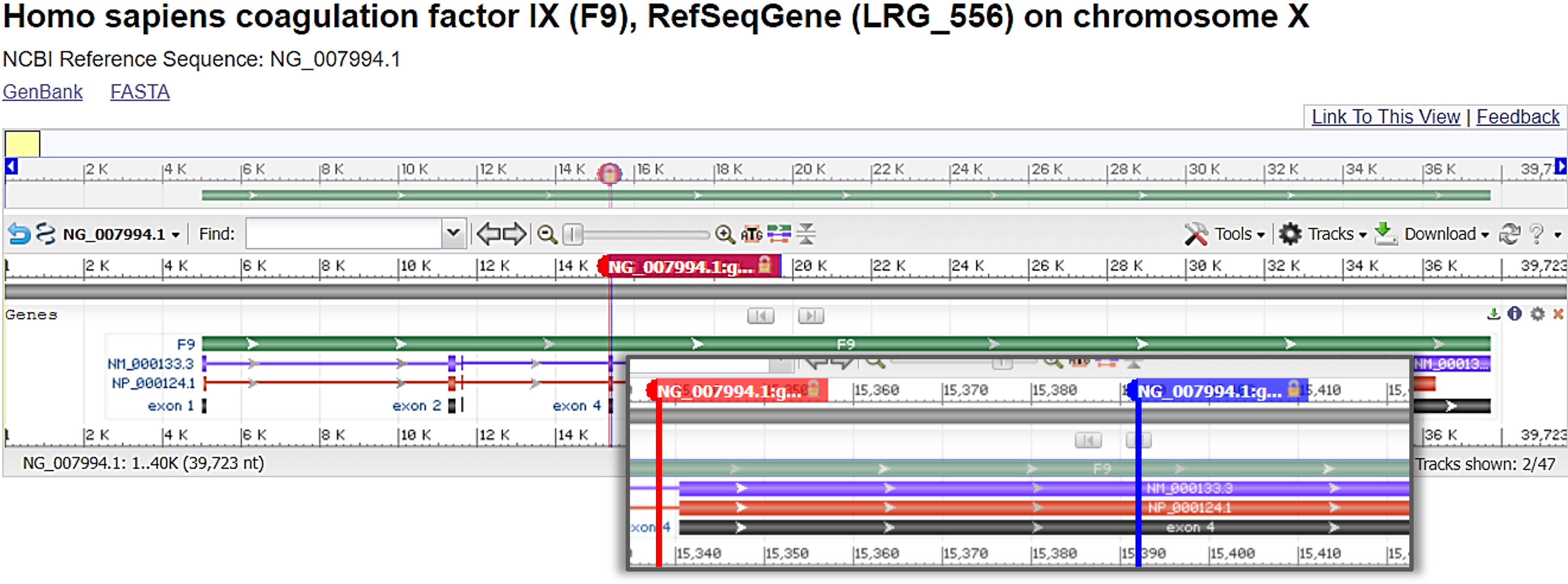Expand the help dropdown arrow
1568x584 pixels.
pyautogui.click(x=1557, y=235)
